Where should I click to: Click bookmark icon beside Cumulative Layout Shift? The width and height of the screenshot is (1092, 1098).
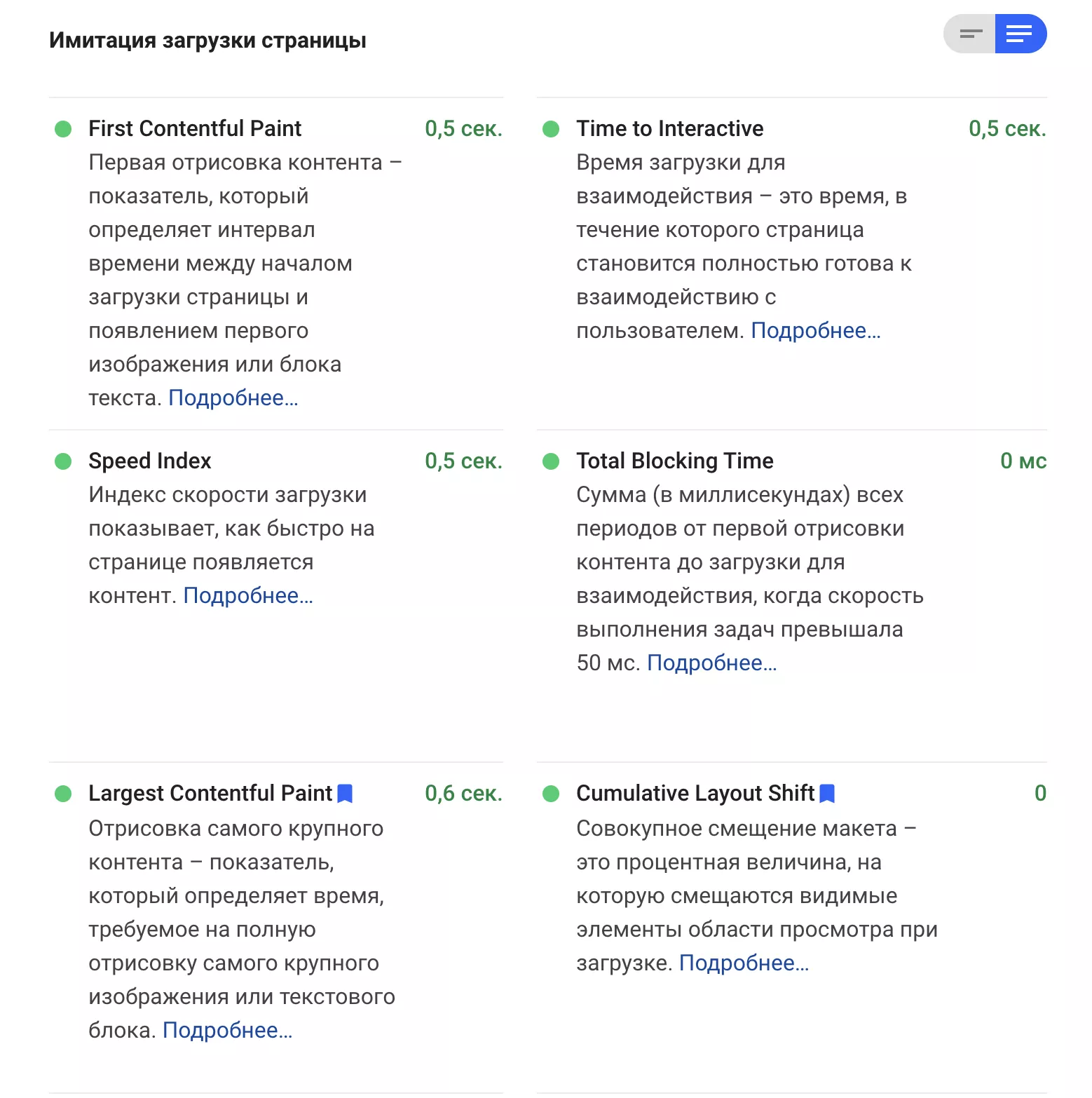[827, 794]
